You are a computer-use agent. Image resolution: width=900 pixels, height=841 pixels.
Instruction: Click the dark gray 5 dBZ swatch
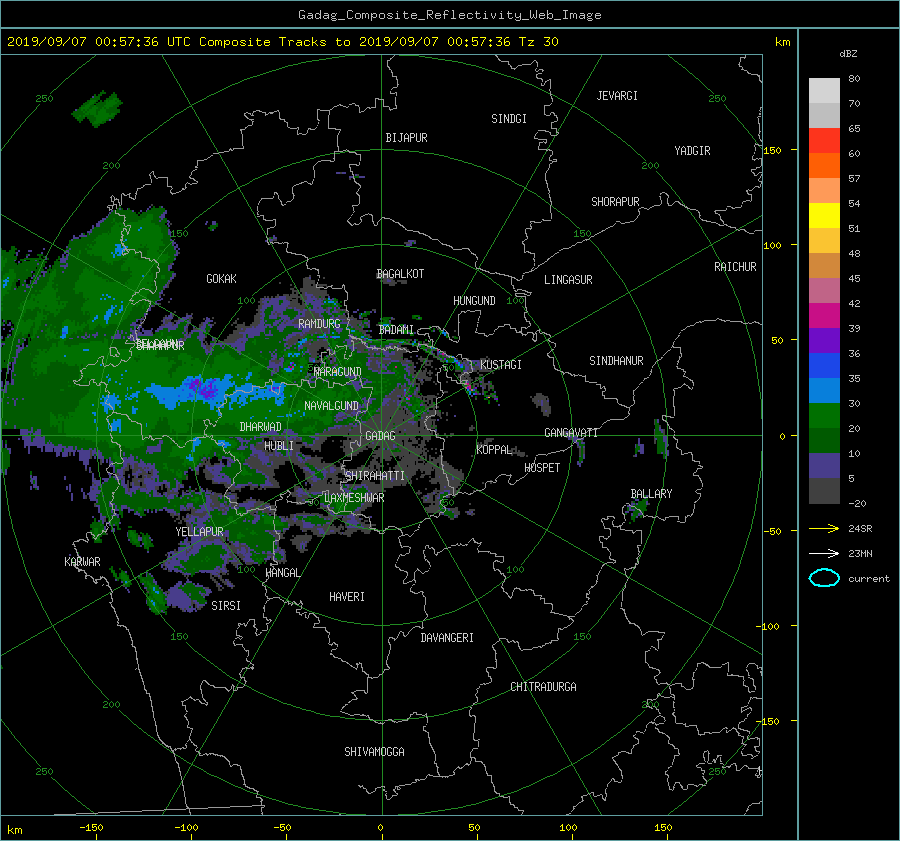coord(824,490)
